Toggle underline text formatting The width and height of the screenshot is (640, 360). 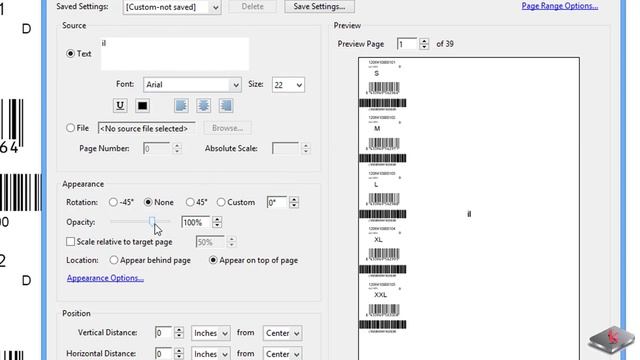pos(120,106)
